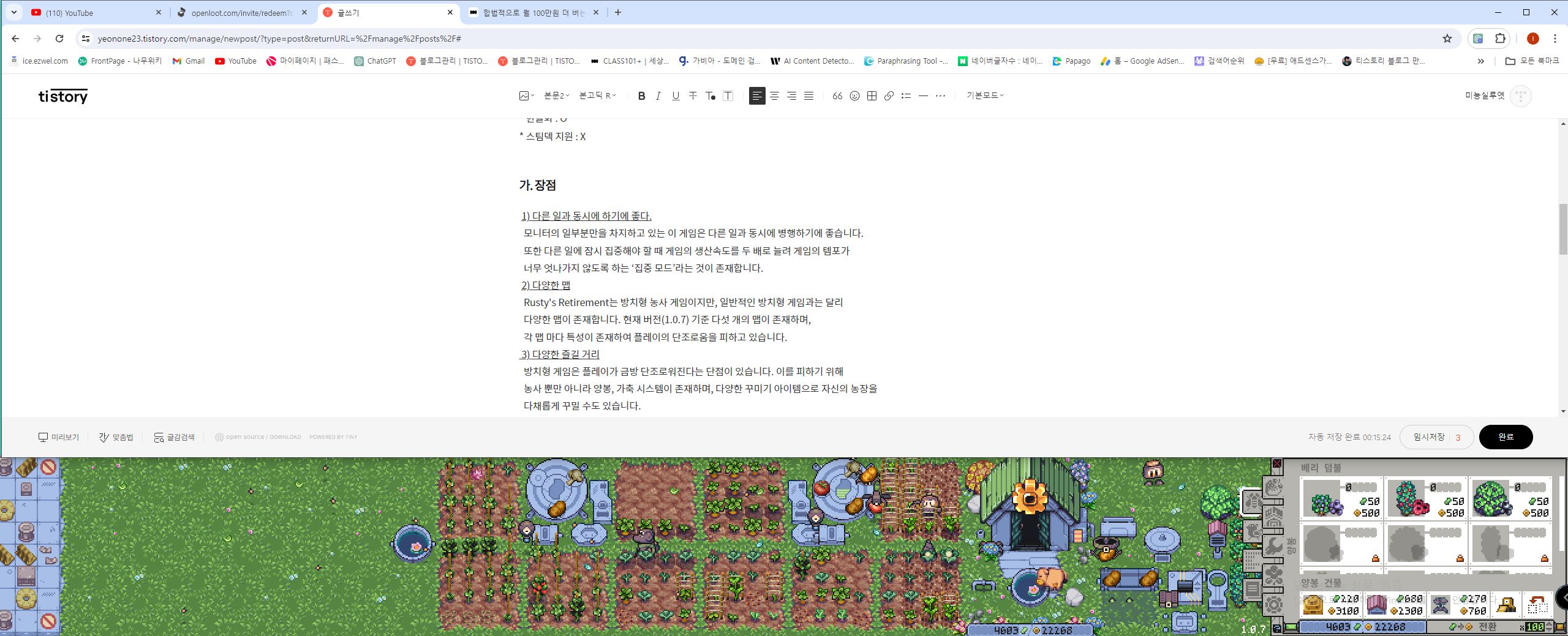The image size is (1568, 636).
Task: Open the emoji picker icon
Action: pos(854,95)
